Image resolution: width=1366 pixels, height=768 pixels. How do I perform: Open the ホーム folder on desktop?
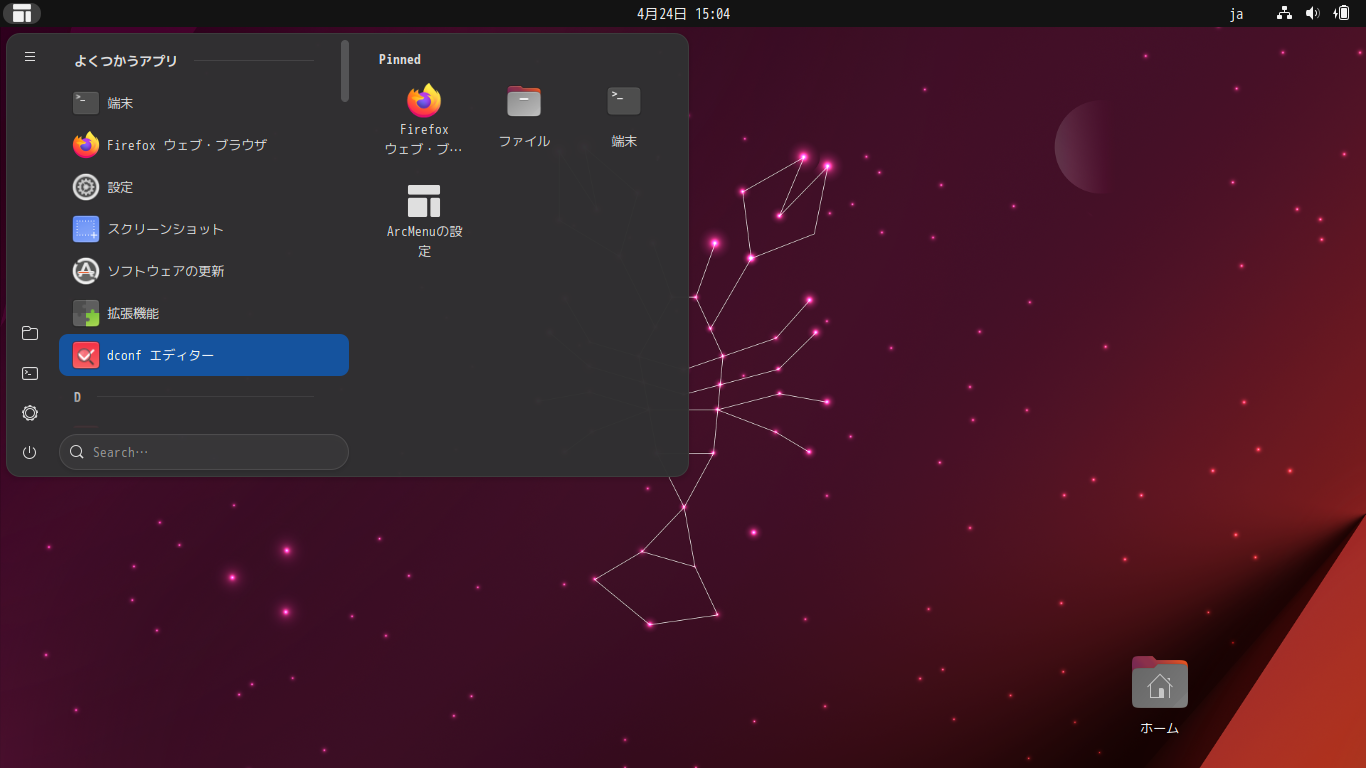(1160, 695)
